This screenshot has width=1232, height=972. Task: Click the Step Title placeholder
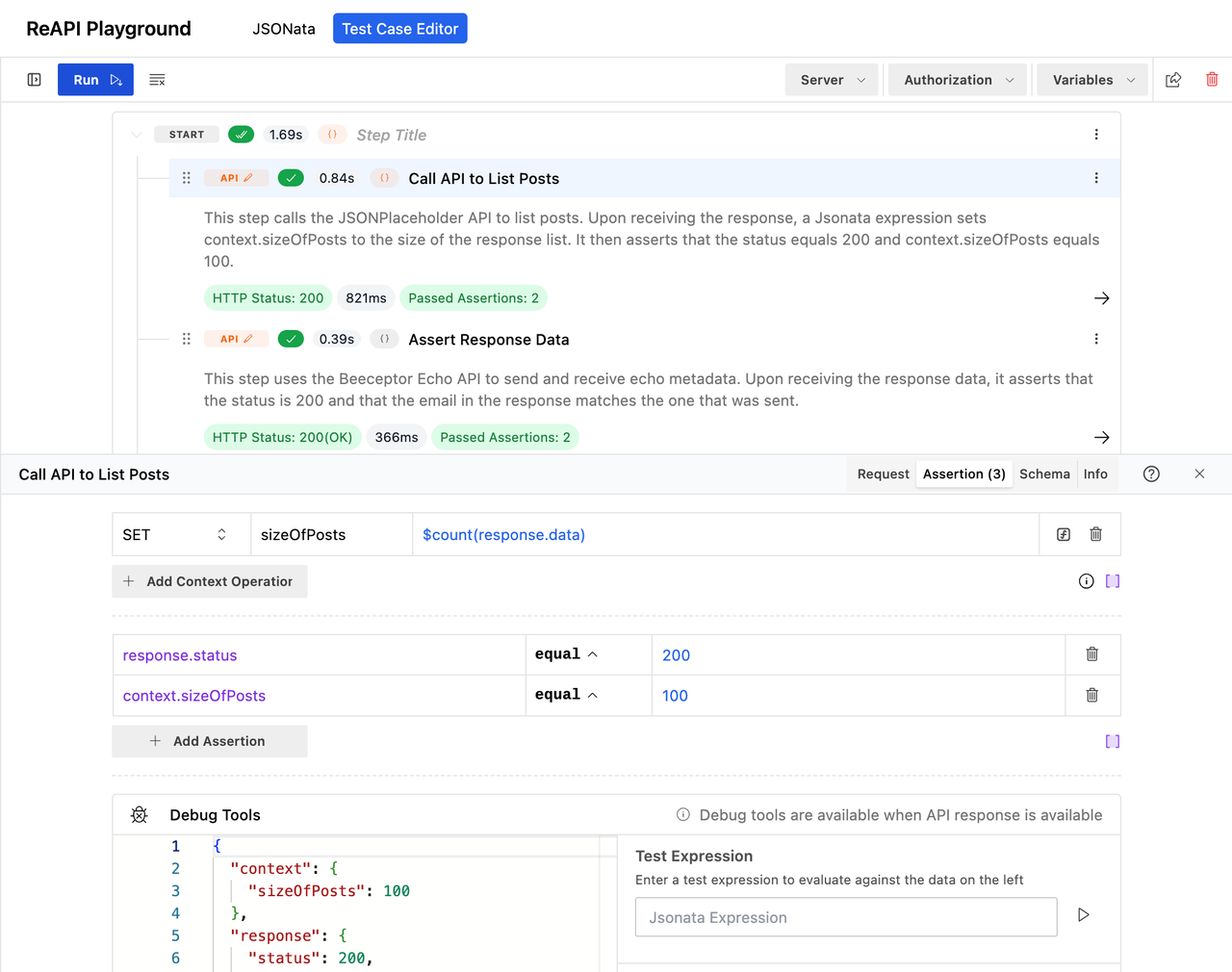(x=391, y=135)
